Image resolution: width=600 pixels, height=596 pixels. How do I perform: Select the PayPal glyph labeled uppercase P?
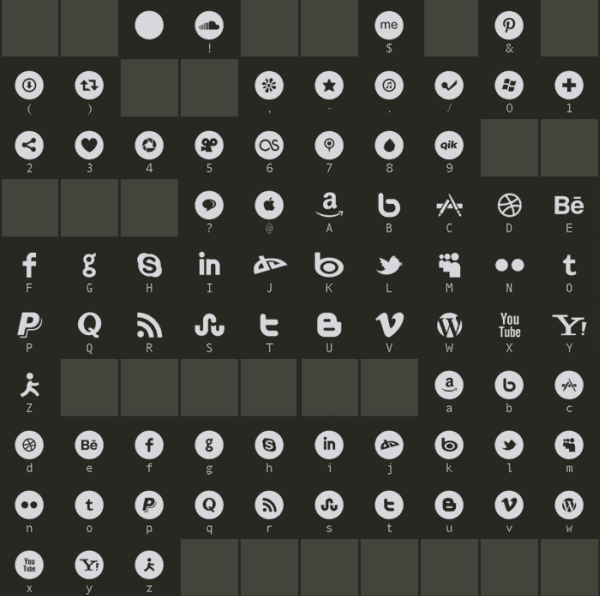click(x=29, y=325)
